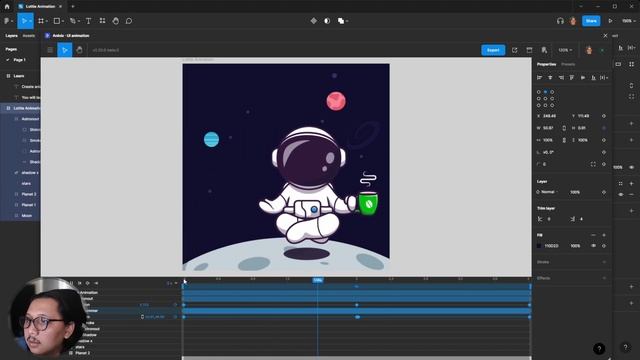Click the Share button
The height and width of the screenshot is (360, 640).
591,21
